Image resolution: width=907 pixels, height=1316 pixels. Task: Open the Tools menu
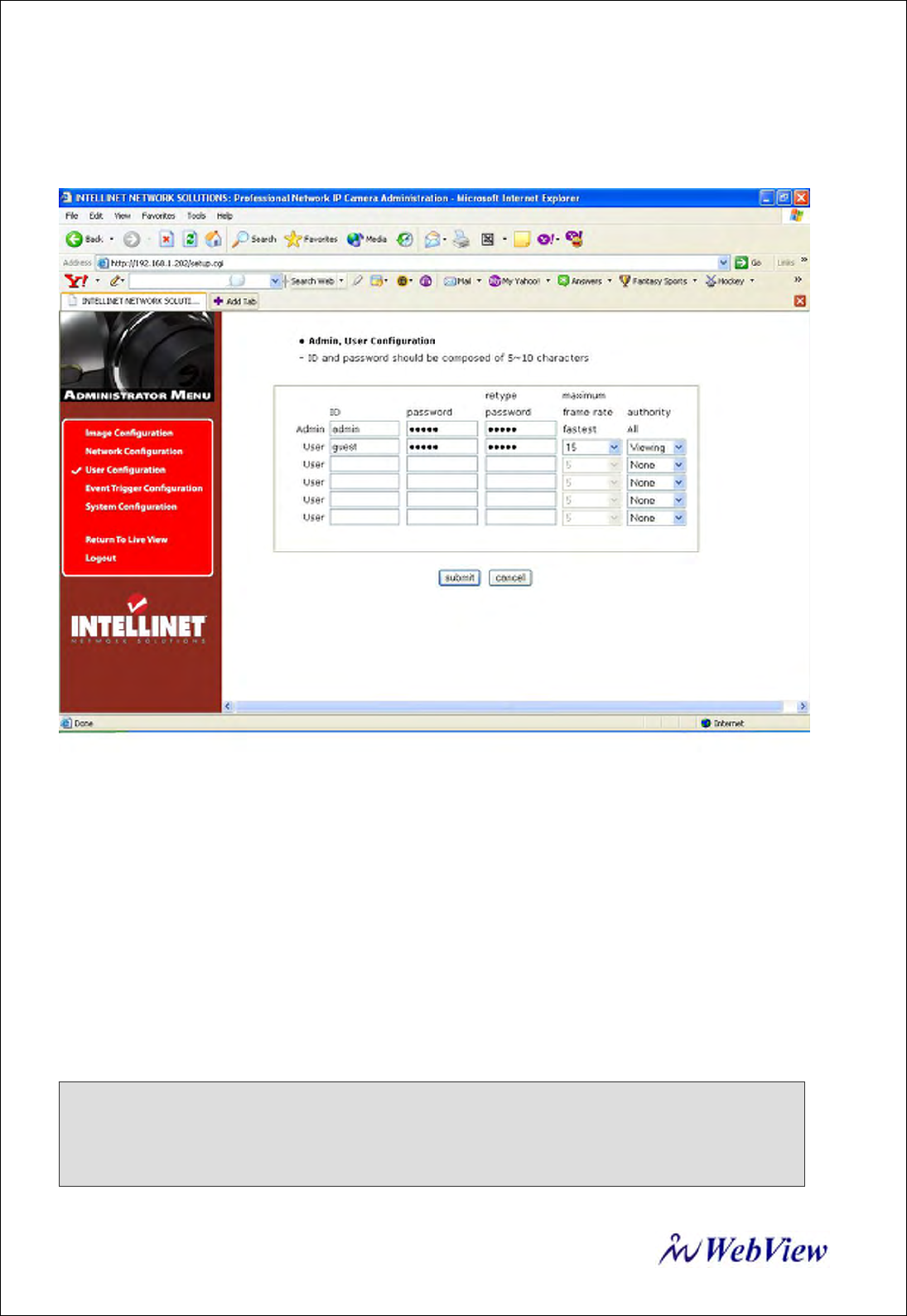(x=196, y=215)
